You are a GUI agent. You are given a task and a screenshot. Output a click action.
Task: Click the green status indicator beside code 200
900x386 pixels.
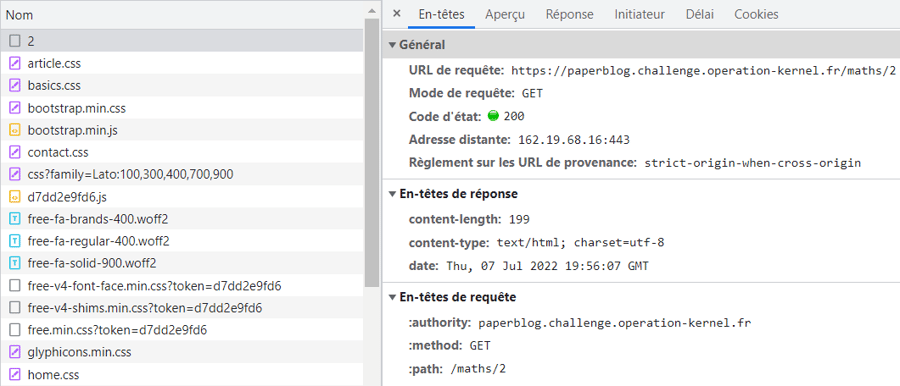492,116
